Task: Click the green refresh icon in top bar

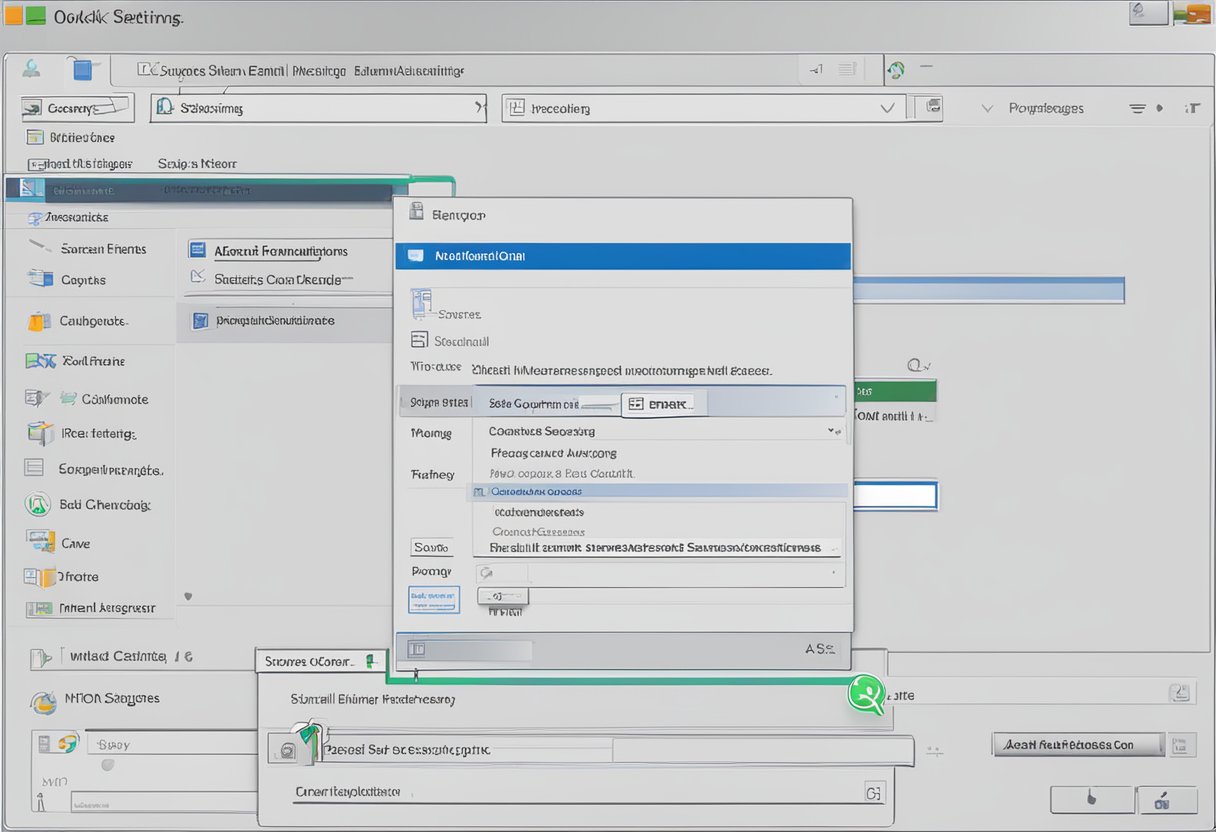Action: 896,69
